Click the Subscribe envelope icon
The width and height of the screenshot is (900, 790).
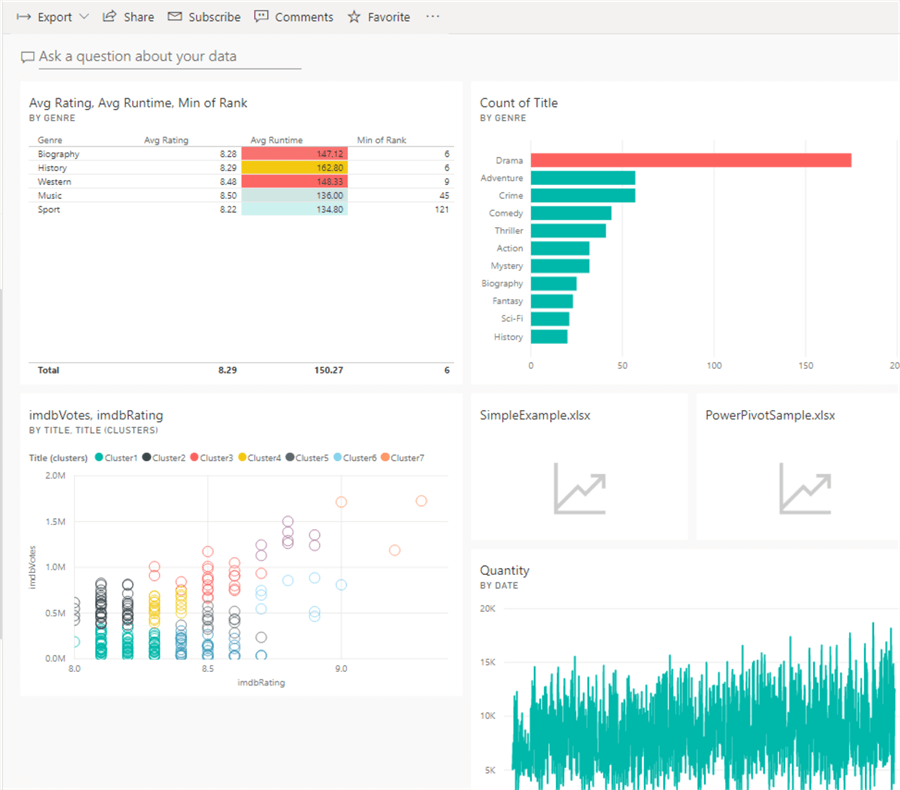175,17
